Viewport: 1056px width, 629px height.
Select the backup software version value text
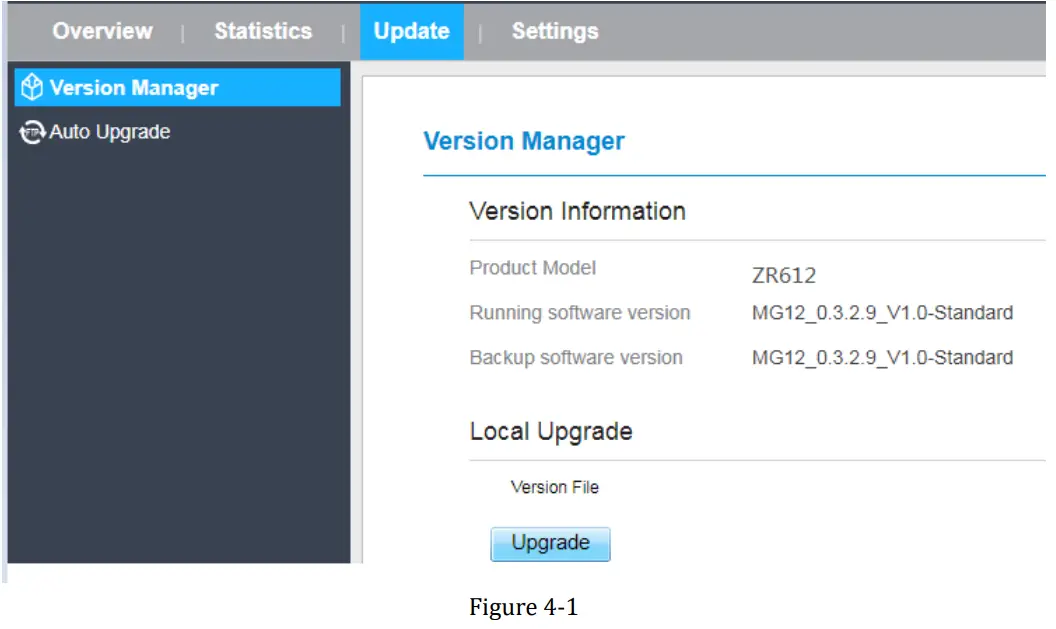882,358
